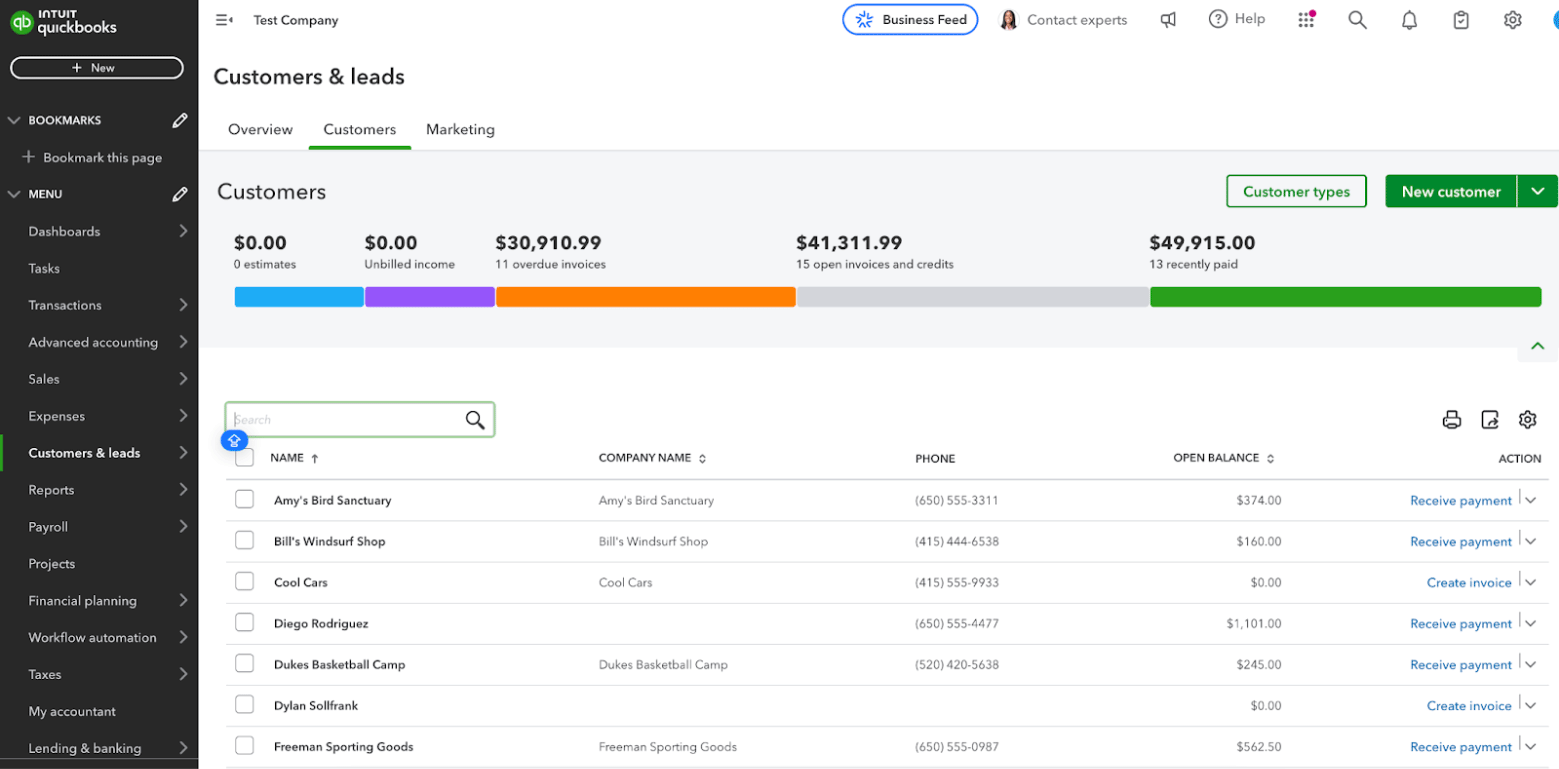Viewport: 1559px width, 769px height.
Task: Sort by the Name column arrow
Action: point(315,458)
